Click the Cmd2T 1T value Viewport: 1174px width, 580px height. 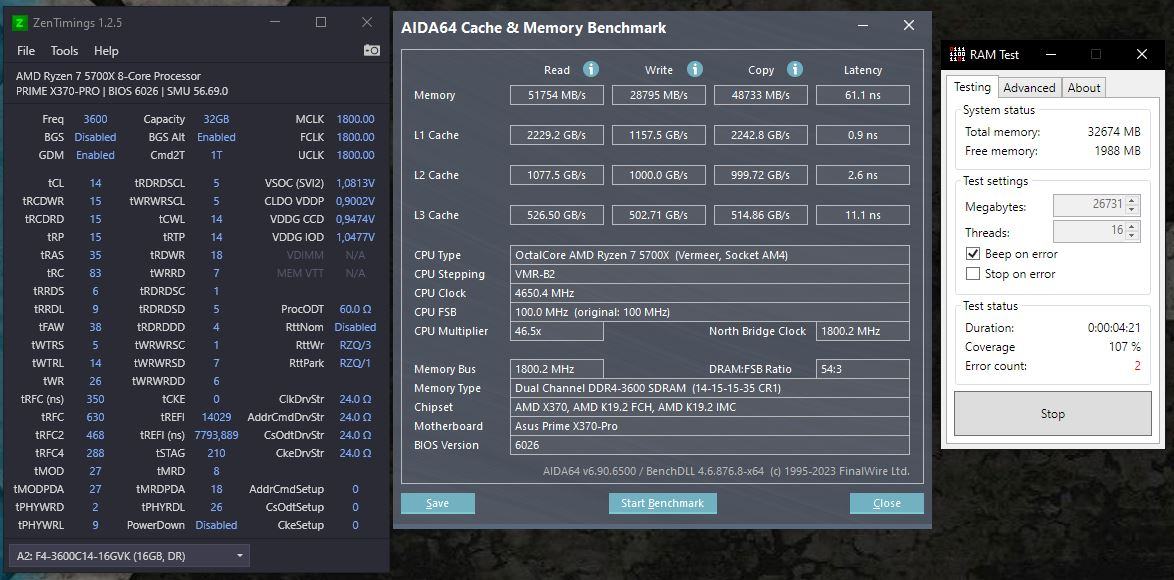pos(216,155)
